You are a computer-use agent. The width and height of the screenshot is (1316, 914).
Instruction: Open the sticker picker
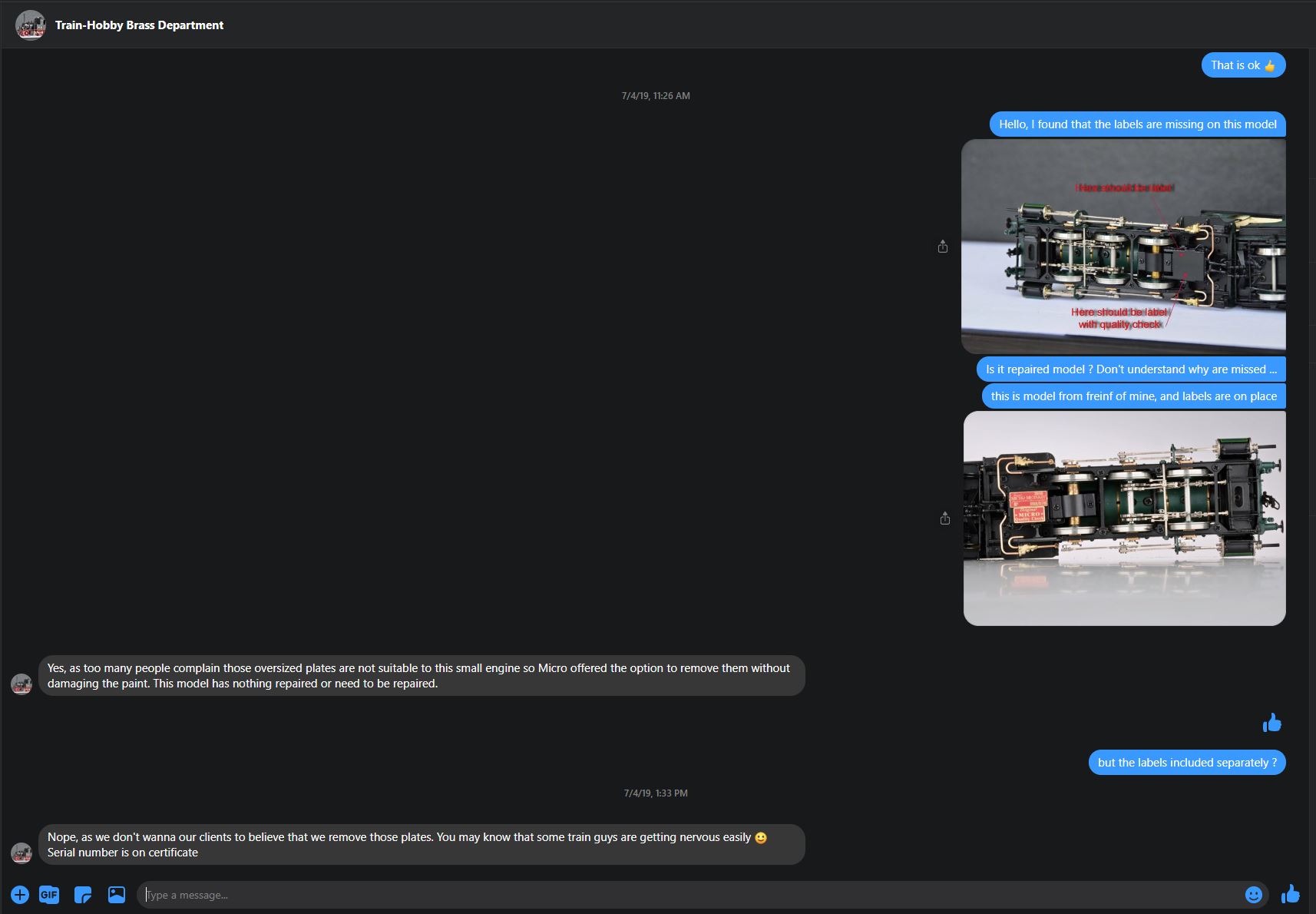click(83, 895)
